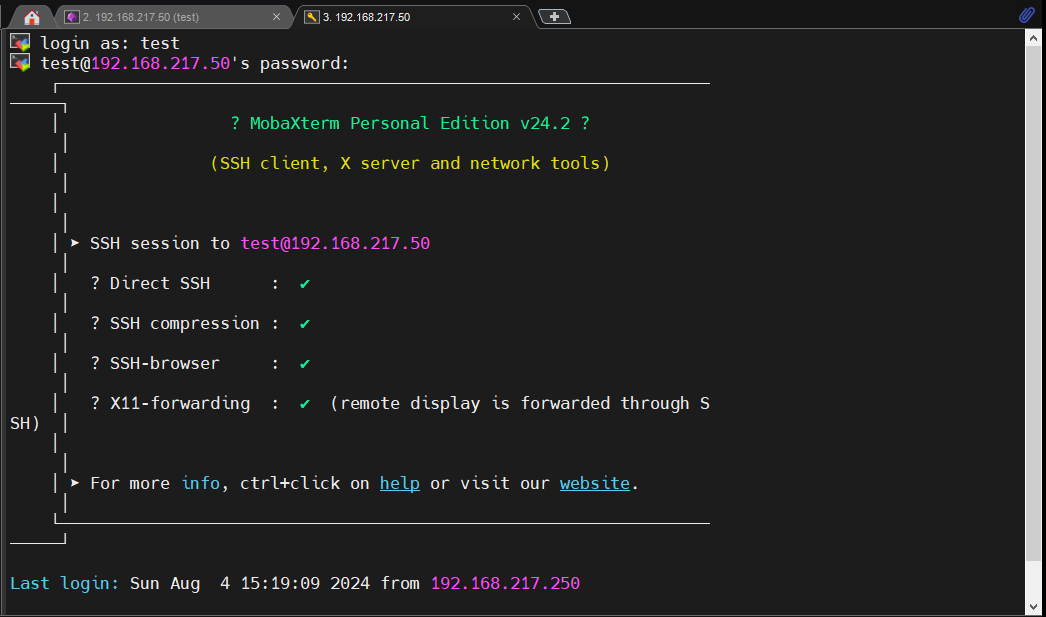The width and height of the screenshot is (1046, 617).
Task: Click the 'SSH-browser' line
Action: pyautogui.click(x=200, y=364)
